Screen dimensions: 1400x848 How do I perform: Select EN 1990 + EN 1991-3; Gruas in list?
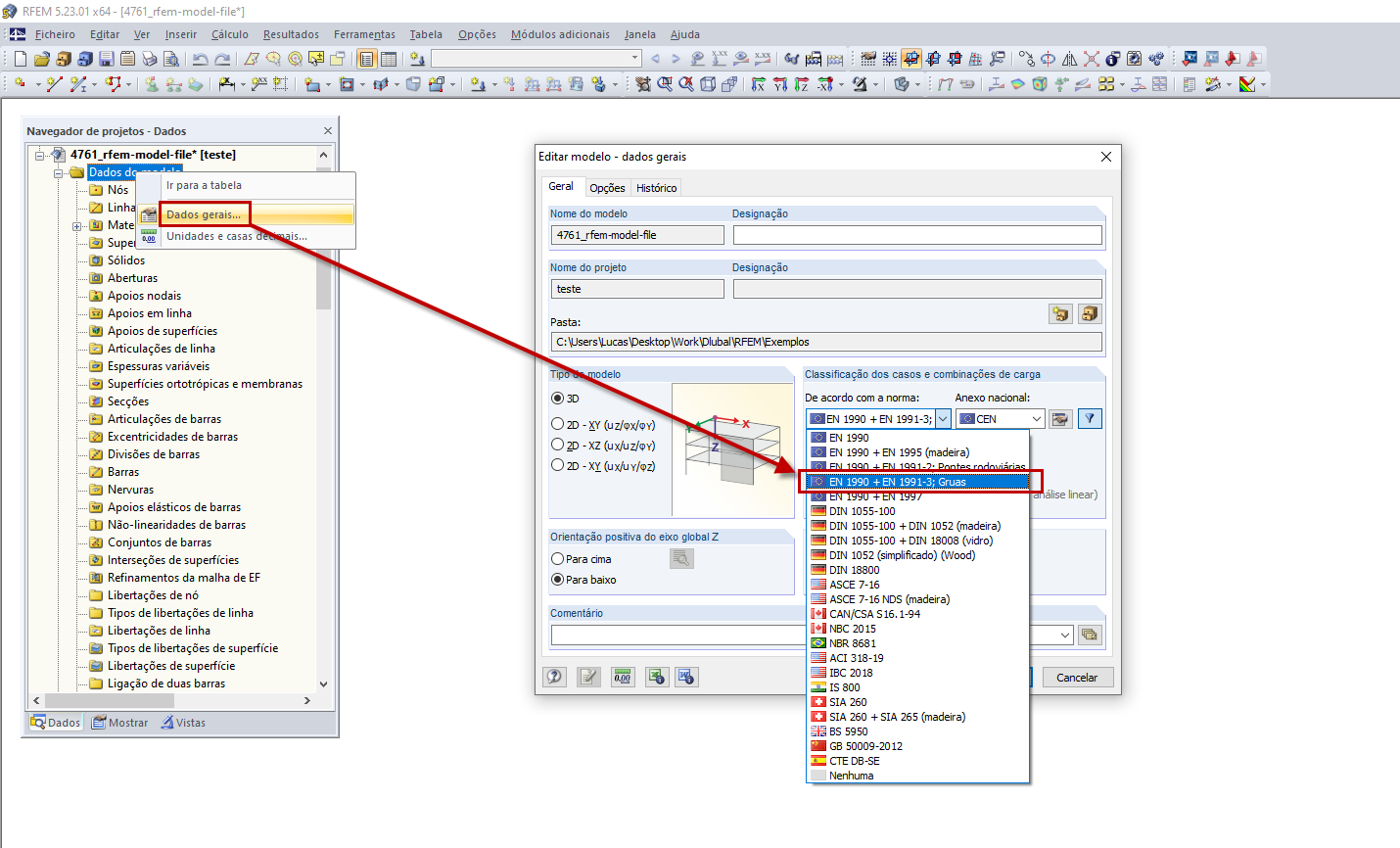(918, 482)
